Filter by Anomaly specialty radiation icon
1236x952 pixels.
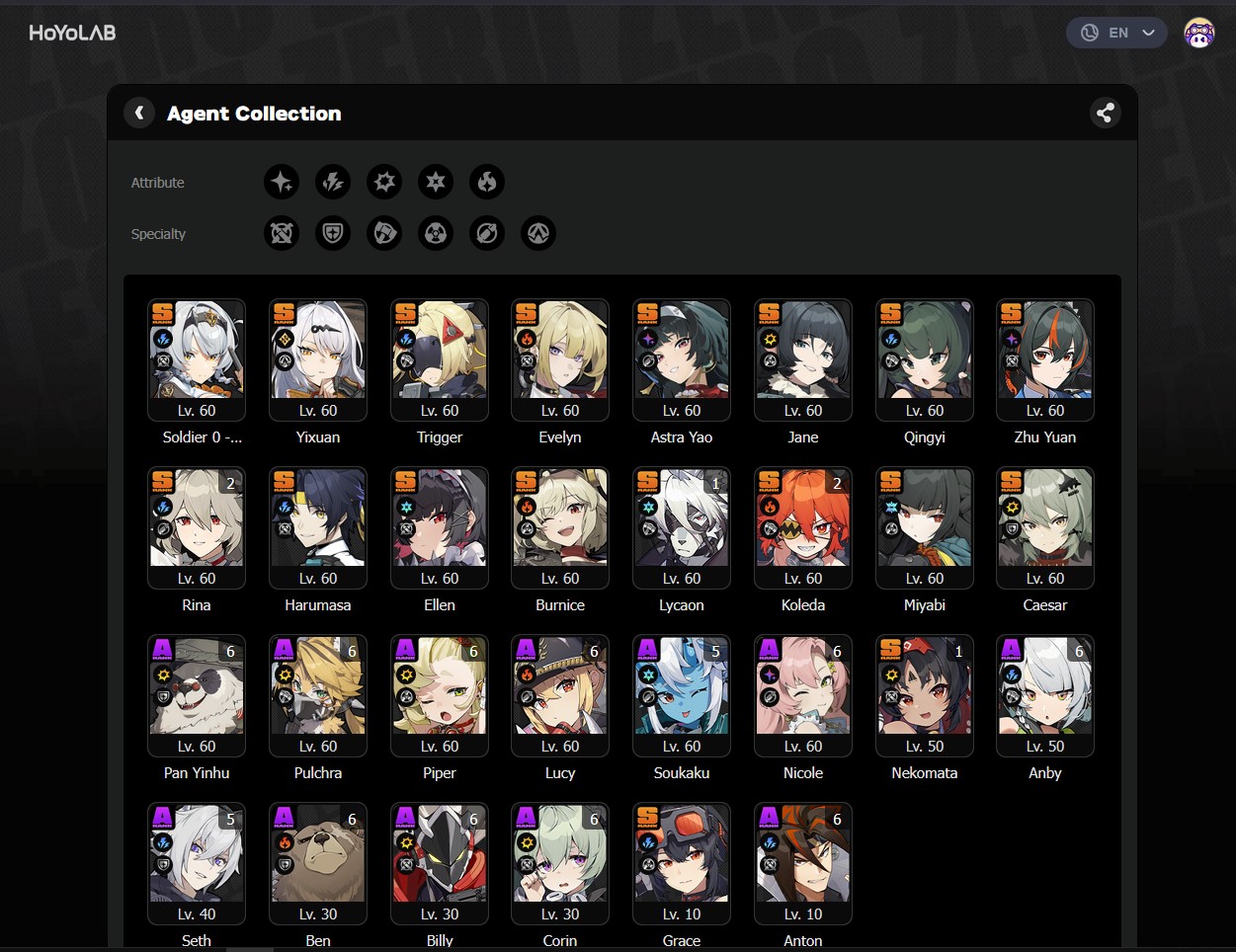[436, 233]
